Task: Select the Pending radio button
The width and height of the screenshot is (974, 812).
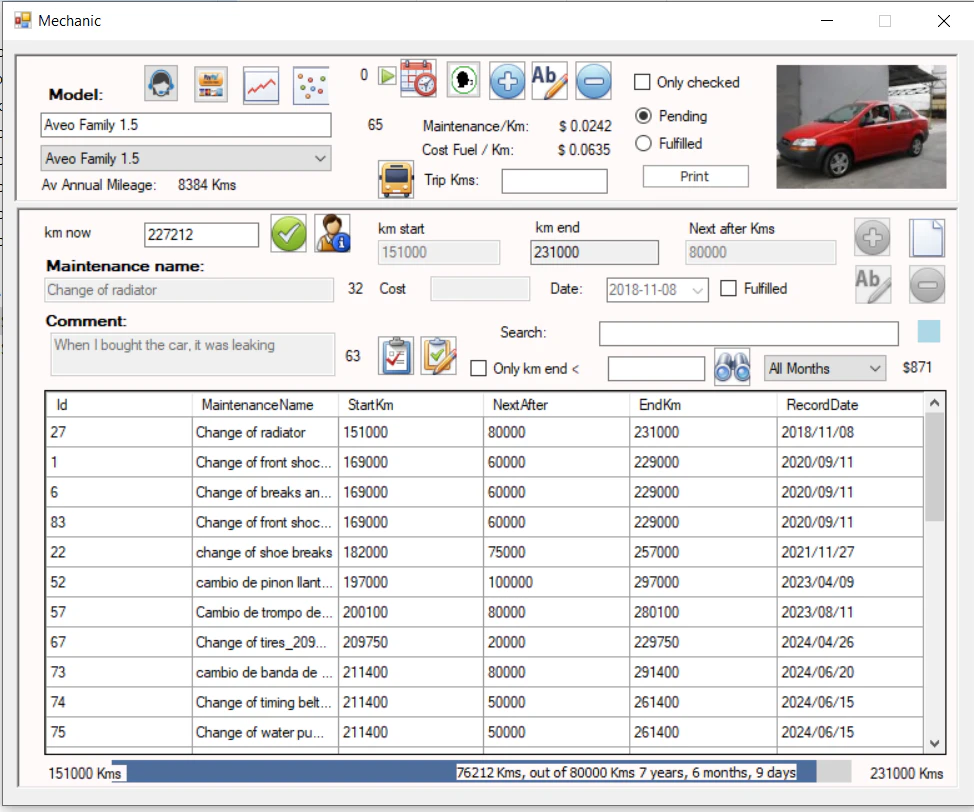Action: [644, 116]
